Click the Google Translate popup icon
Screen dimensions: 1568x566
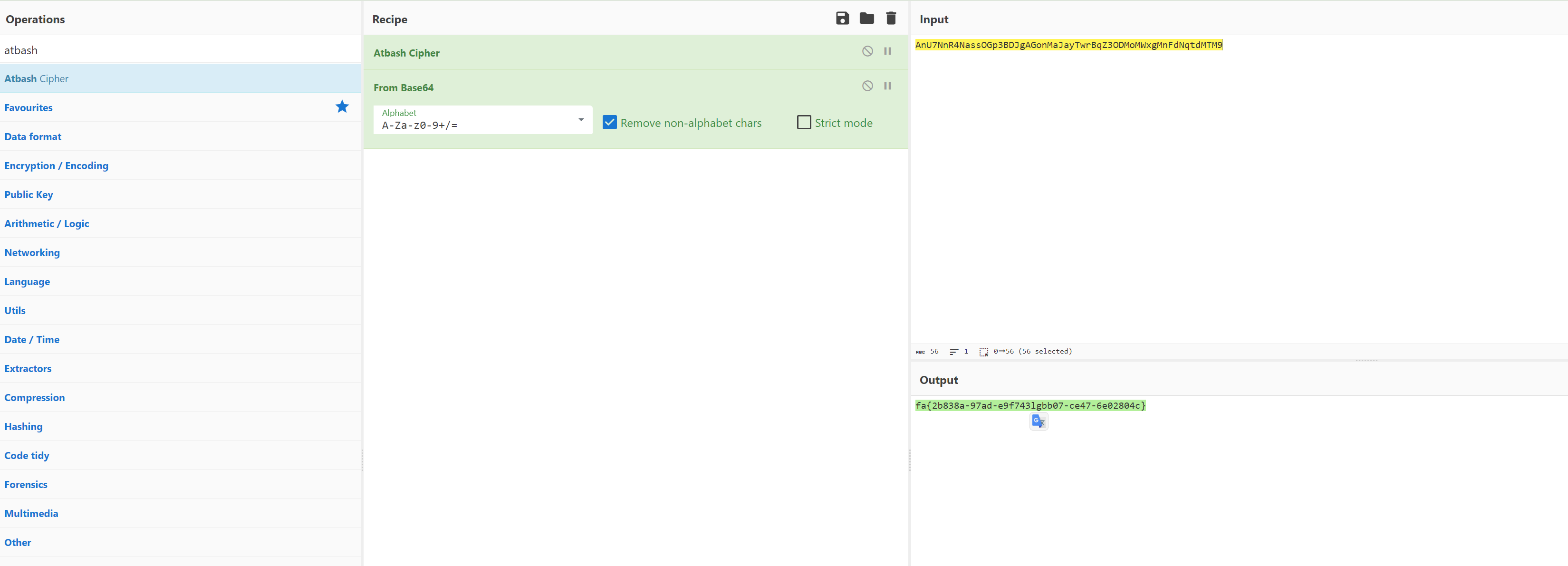1038,421
